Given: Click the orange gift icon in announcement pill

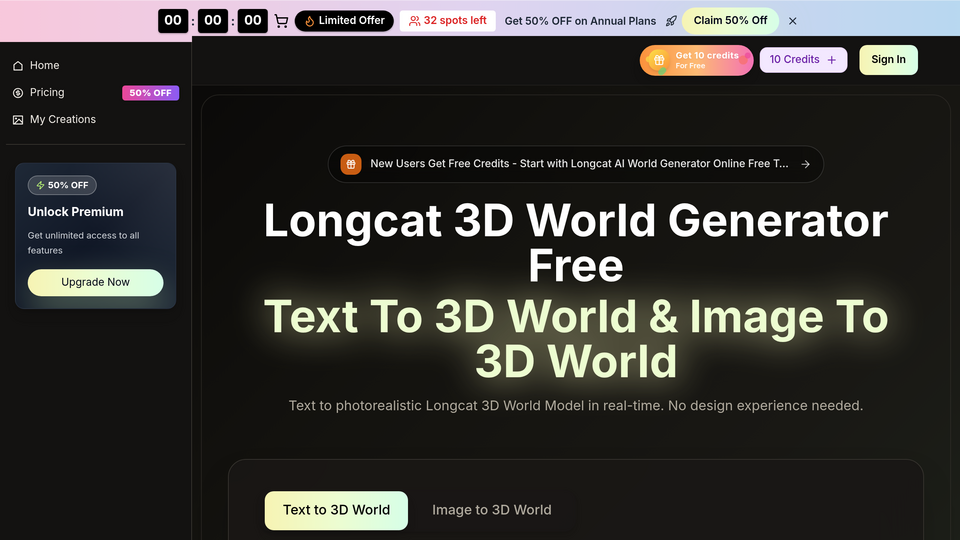Looking at the screenshot, I should pyautogui.click(x=351, y=164).
